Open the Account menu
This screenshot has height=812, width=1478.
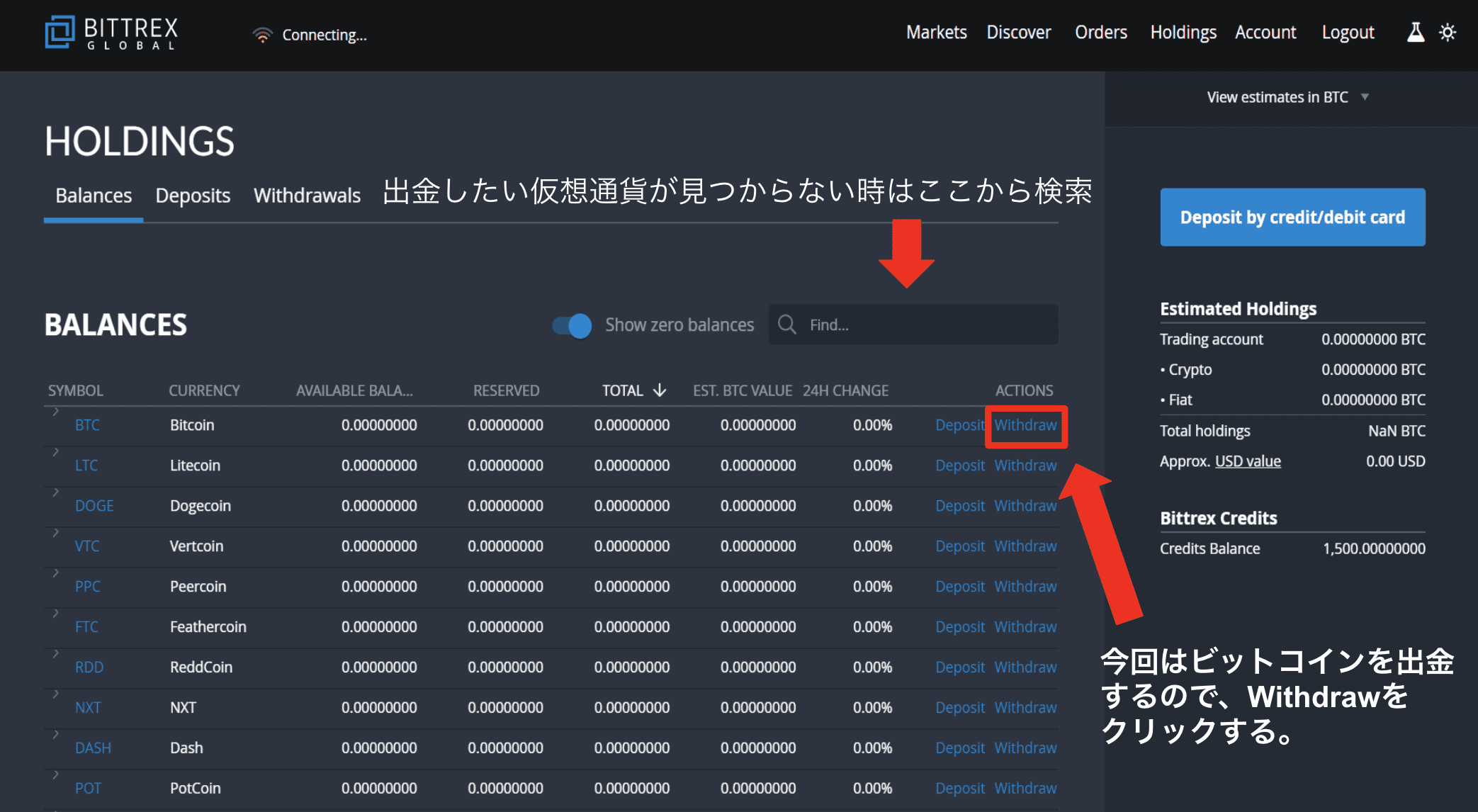click(x=1265, y=33)
